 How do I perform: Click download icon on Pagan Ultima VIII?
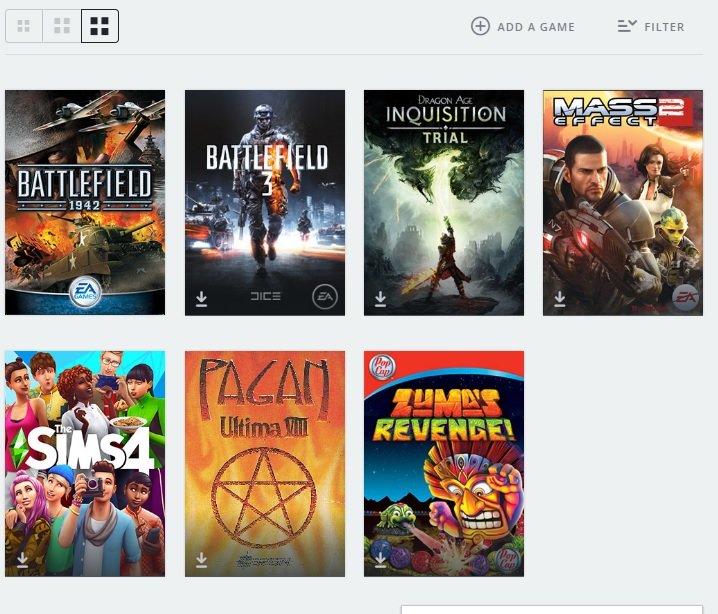[201, 560]
